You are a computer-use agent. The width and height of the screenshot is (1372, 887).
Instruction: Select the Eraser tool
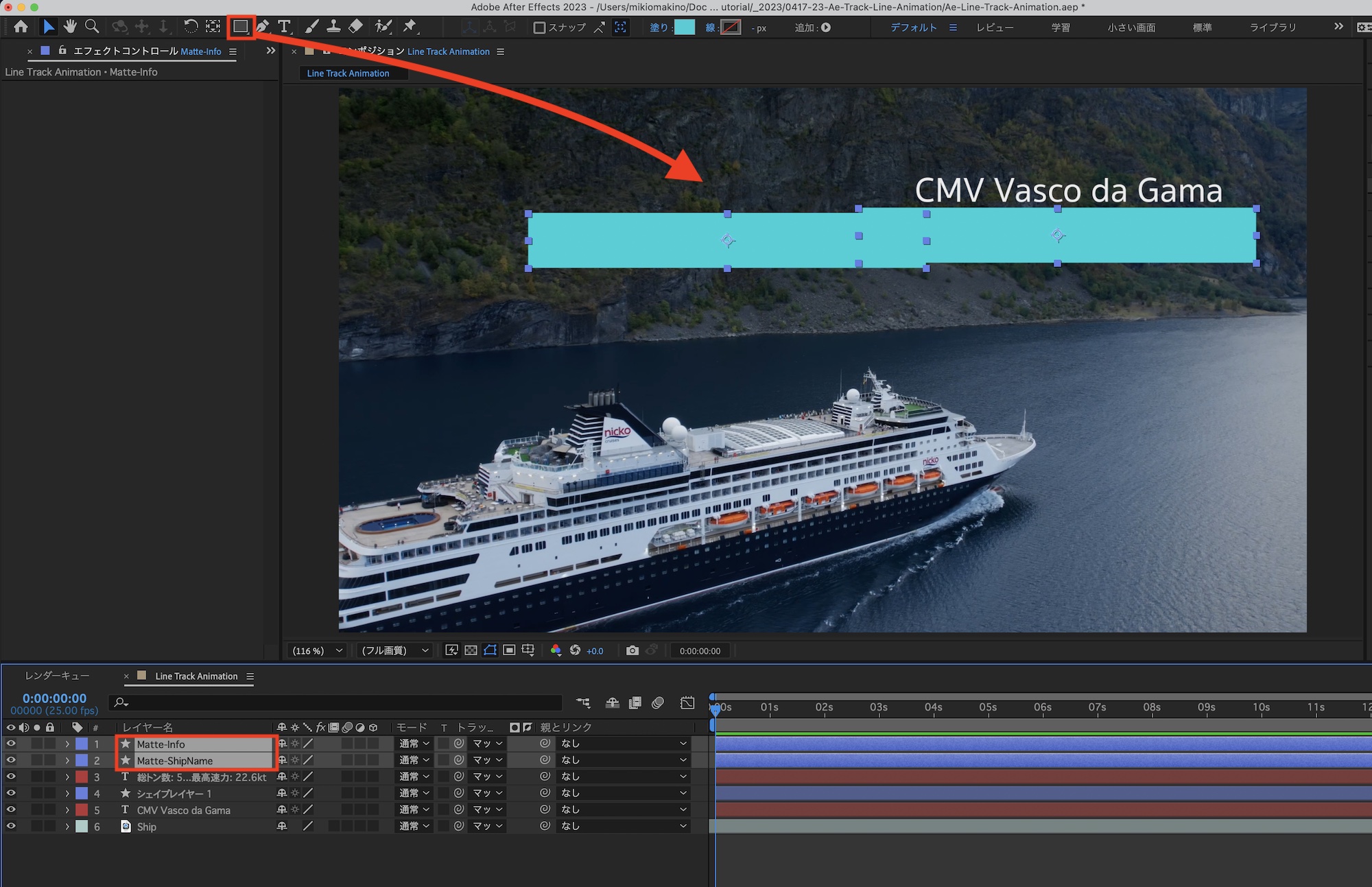point(355,27)
